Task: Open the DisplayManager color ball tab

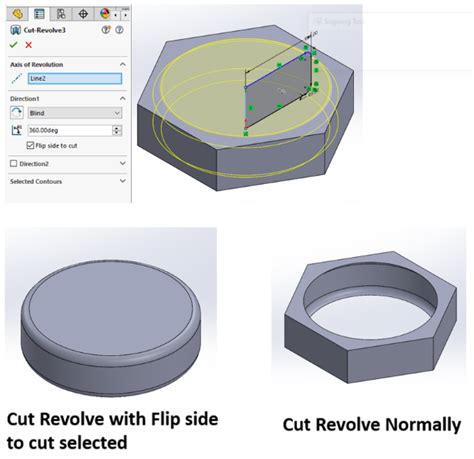Action: [105, 14]
